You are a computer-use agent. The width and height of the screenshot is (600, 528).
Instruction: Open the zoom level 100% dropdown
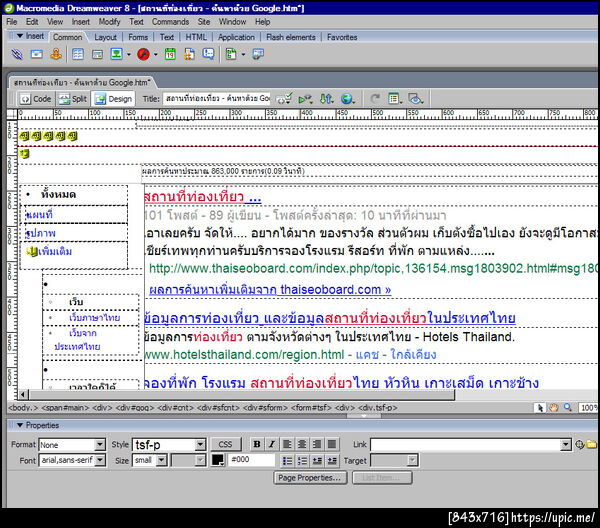[589, 408]
